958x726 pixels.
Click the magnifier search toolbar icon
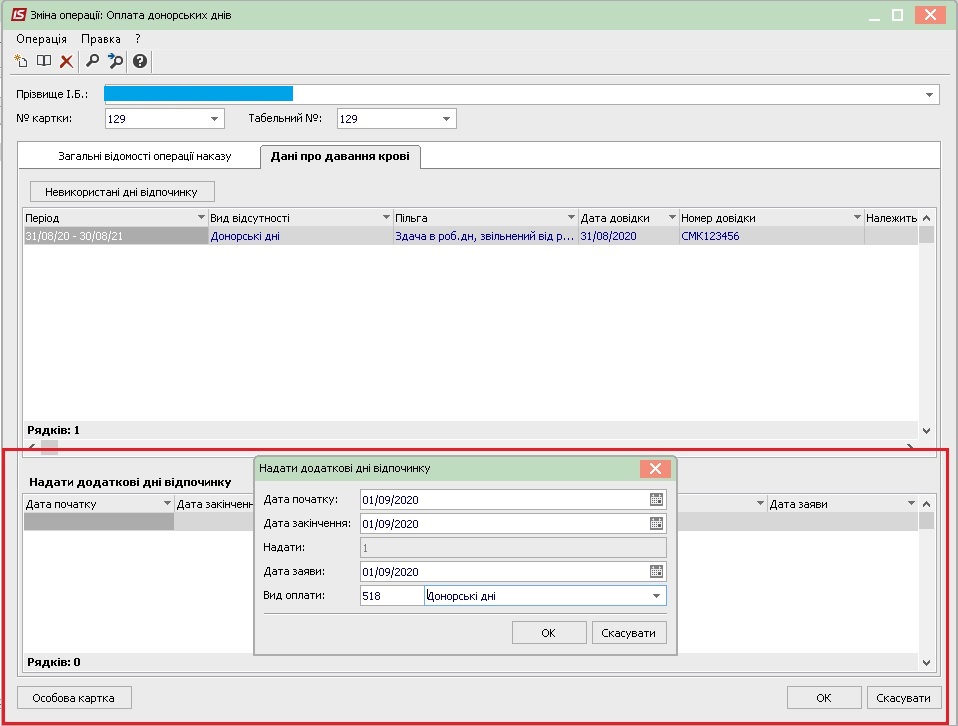coord(92,60)
